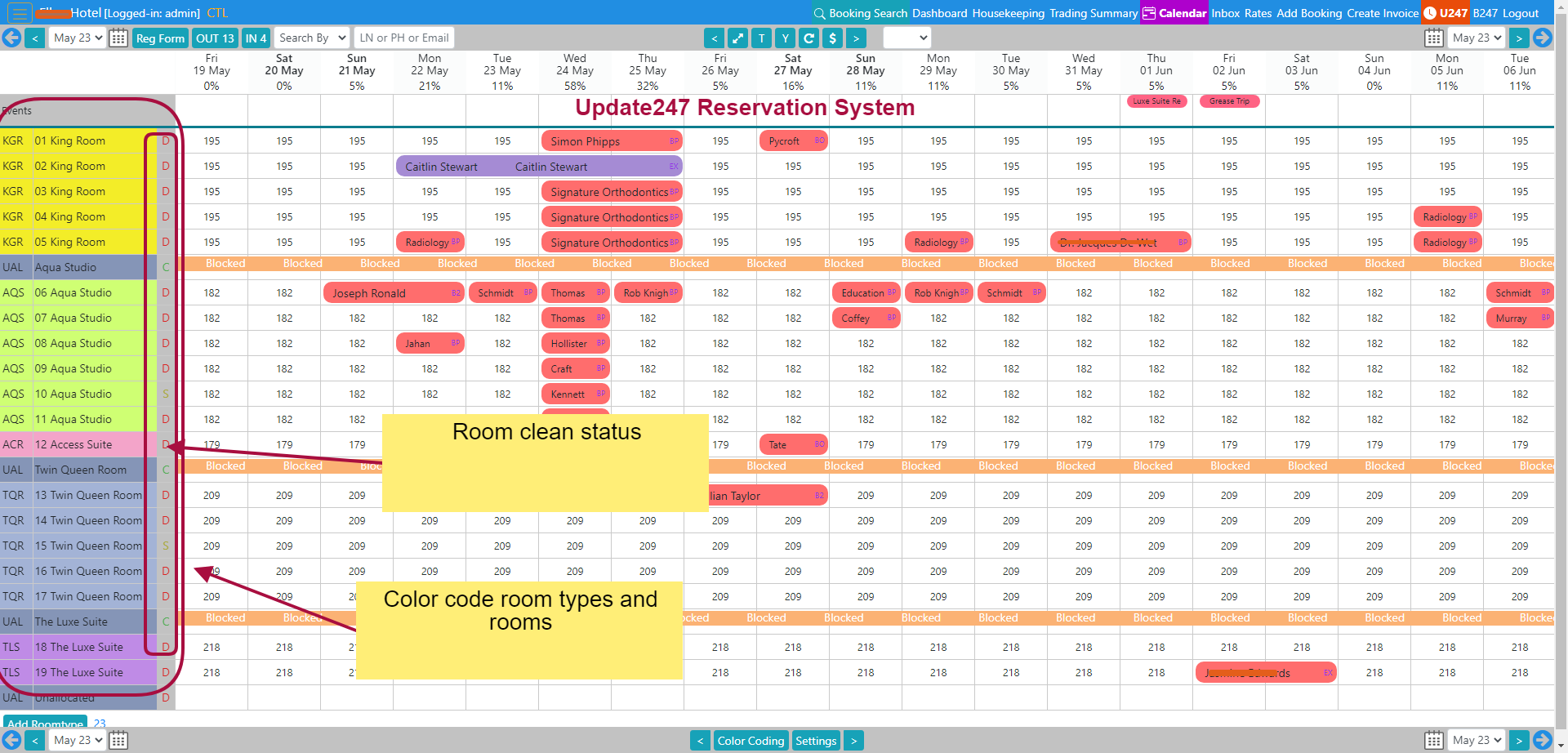1568x753 pixels.
Task: Open the Dashboard menu item
Action: point(939,13)
